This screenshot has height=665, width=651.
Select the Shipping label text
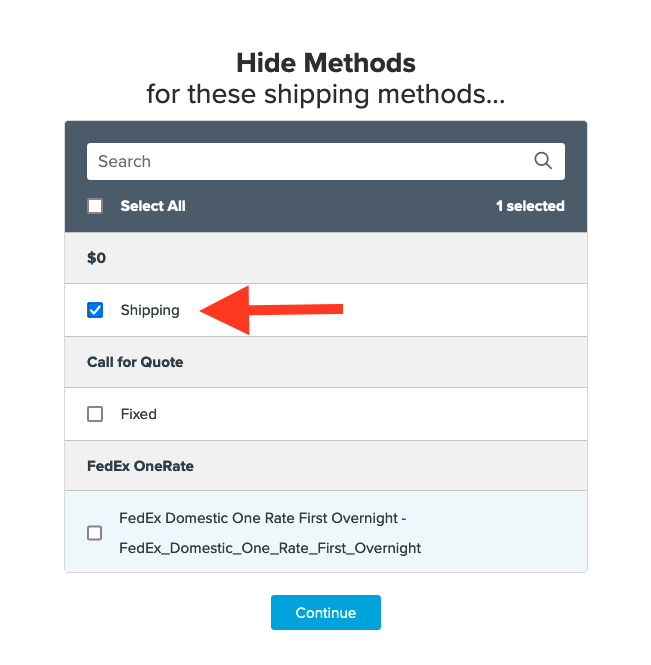(150, 310)
